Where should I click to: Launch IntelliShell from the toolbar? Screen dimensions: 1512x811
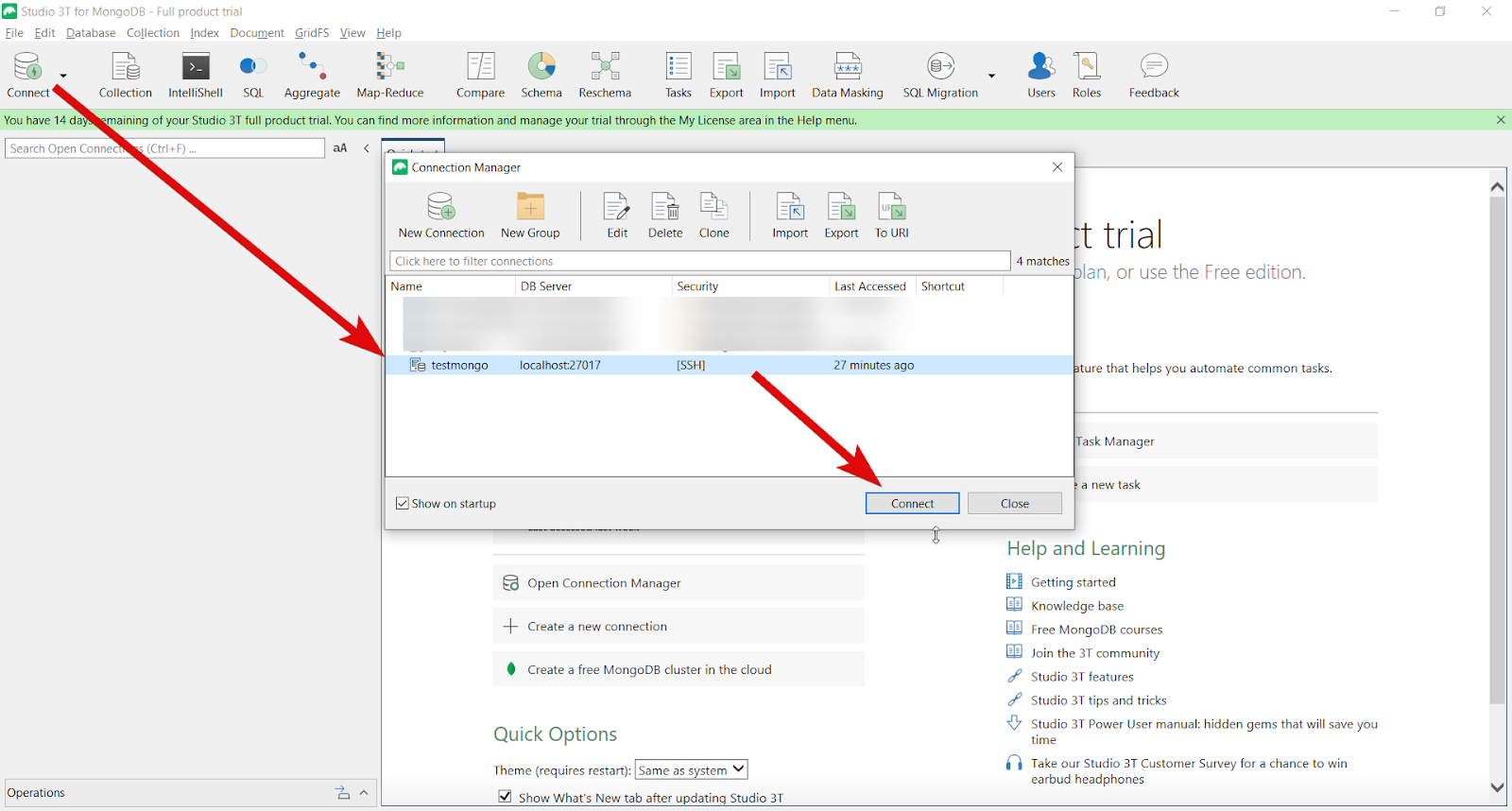point(196,75)
